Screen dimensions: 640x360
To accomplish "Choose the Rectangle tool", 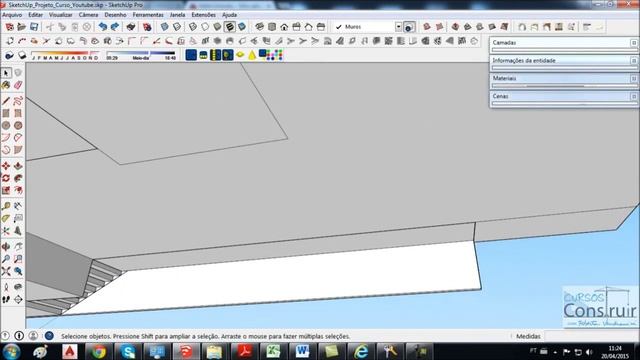I will (x=6, y=113).
